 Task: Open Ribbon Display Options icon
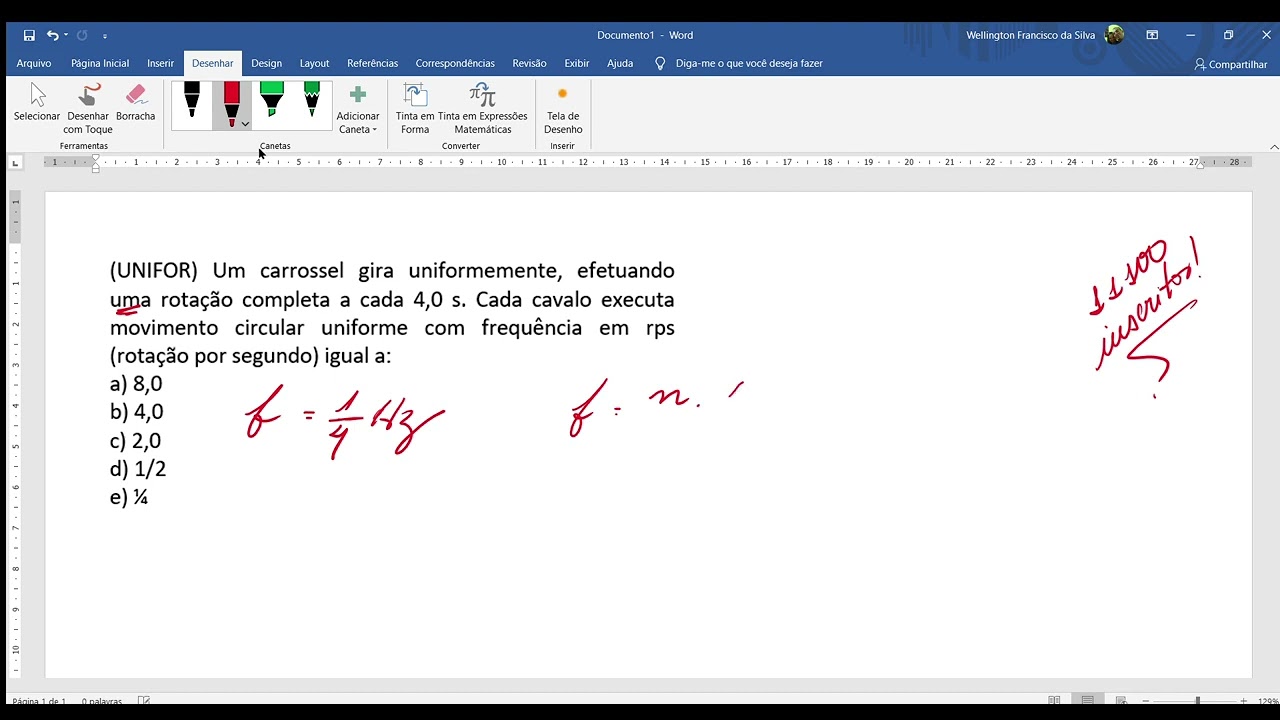1152,35
